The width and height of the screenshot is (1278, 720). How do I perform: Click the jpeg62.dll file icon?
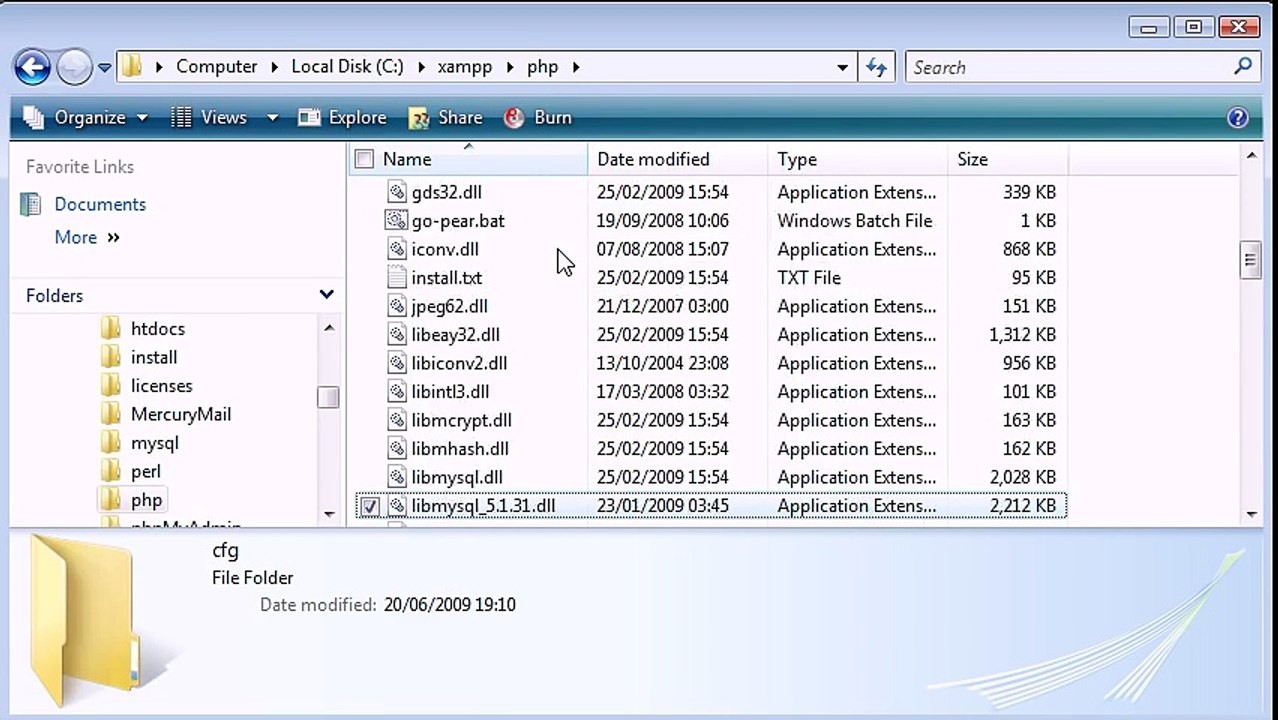click(397, 306)
